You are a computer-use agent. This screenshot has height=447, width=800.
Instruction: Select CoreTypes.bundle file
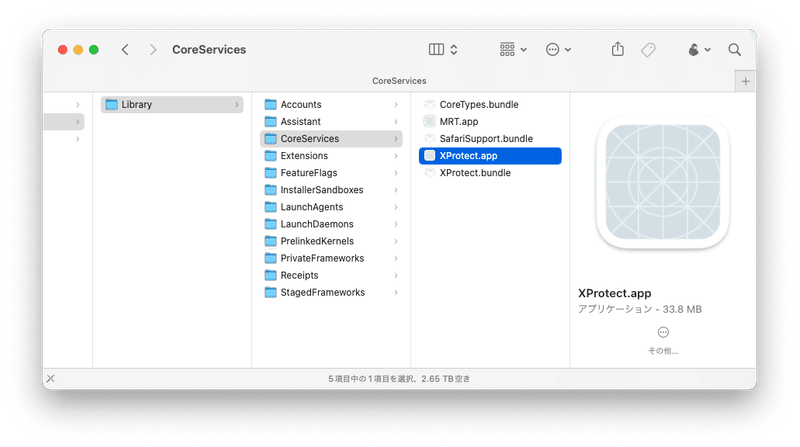tap(490, 105)
